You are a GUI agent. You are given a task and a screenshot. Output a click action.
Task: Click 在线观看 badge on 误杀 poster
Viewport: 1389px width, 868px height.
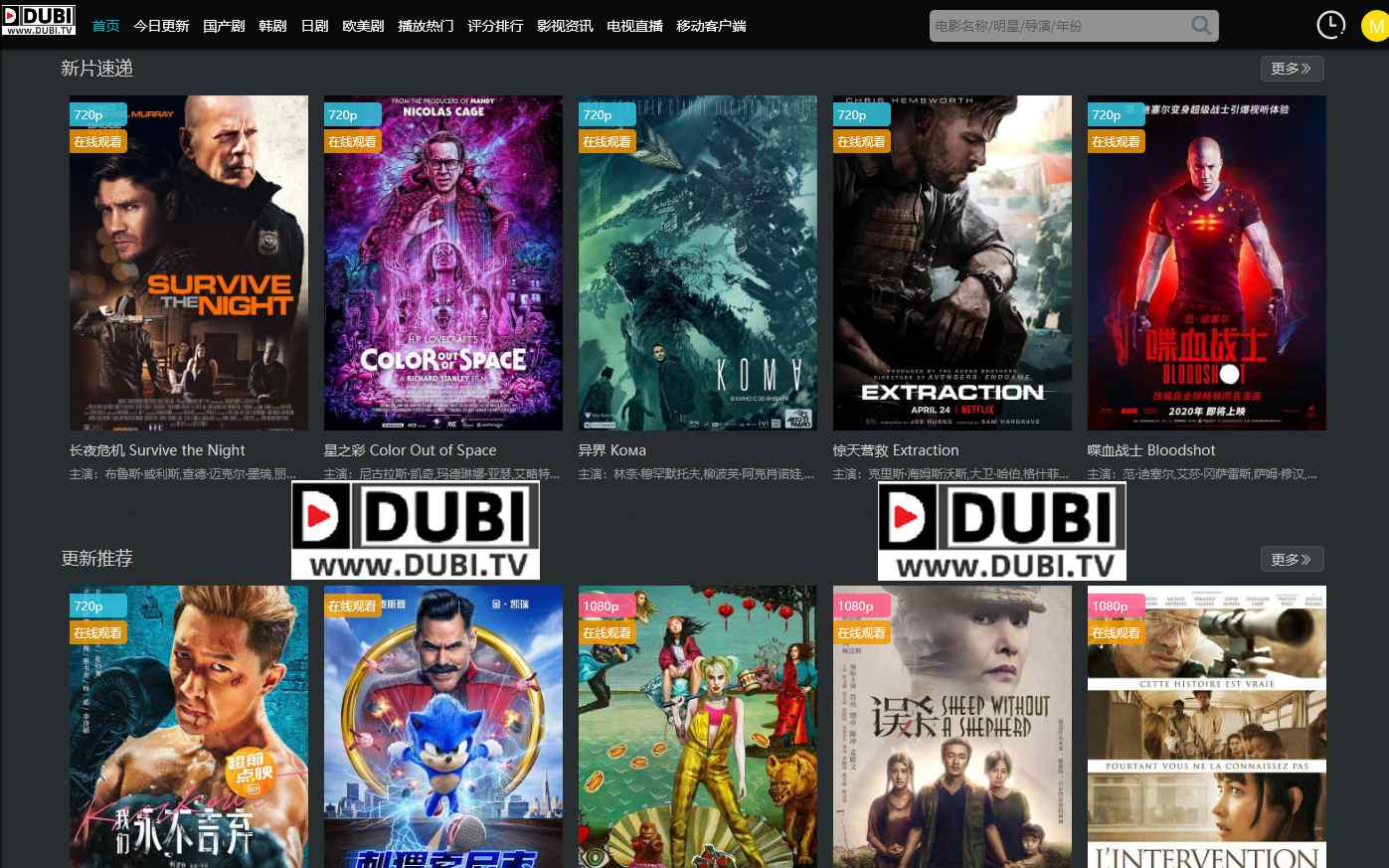pyautogui.click(x=861, y=633)
